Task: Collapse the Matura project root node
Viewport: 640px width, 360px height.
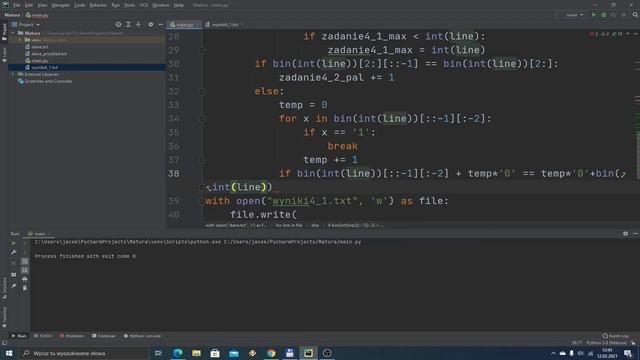Action: coord(13,33)
